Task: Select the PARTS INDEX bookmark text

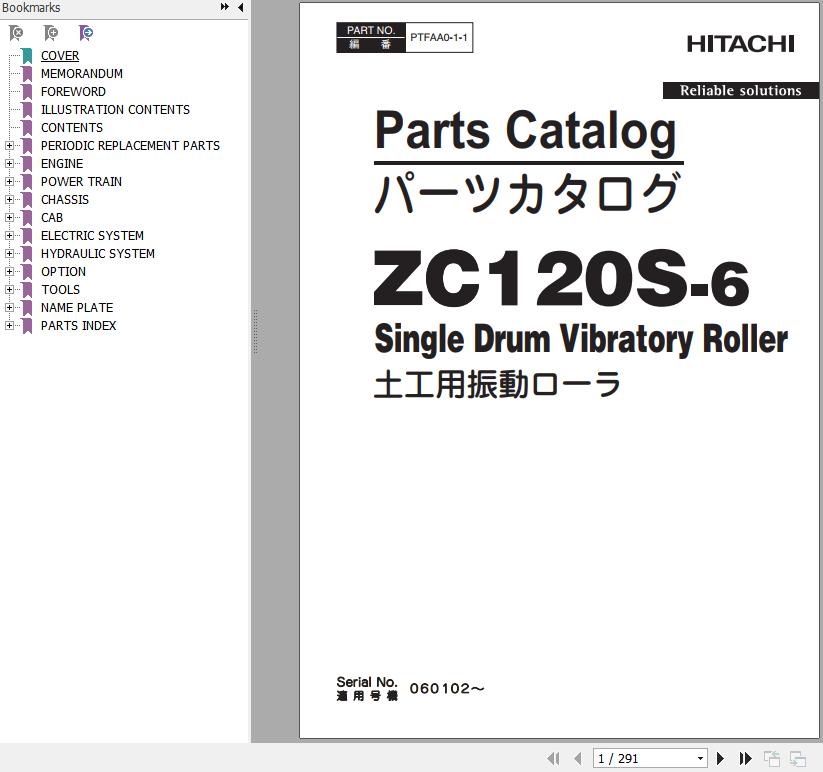Action: [x=79, y=325]
